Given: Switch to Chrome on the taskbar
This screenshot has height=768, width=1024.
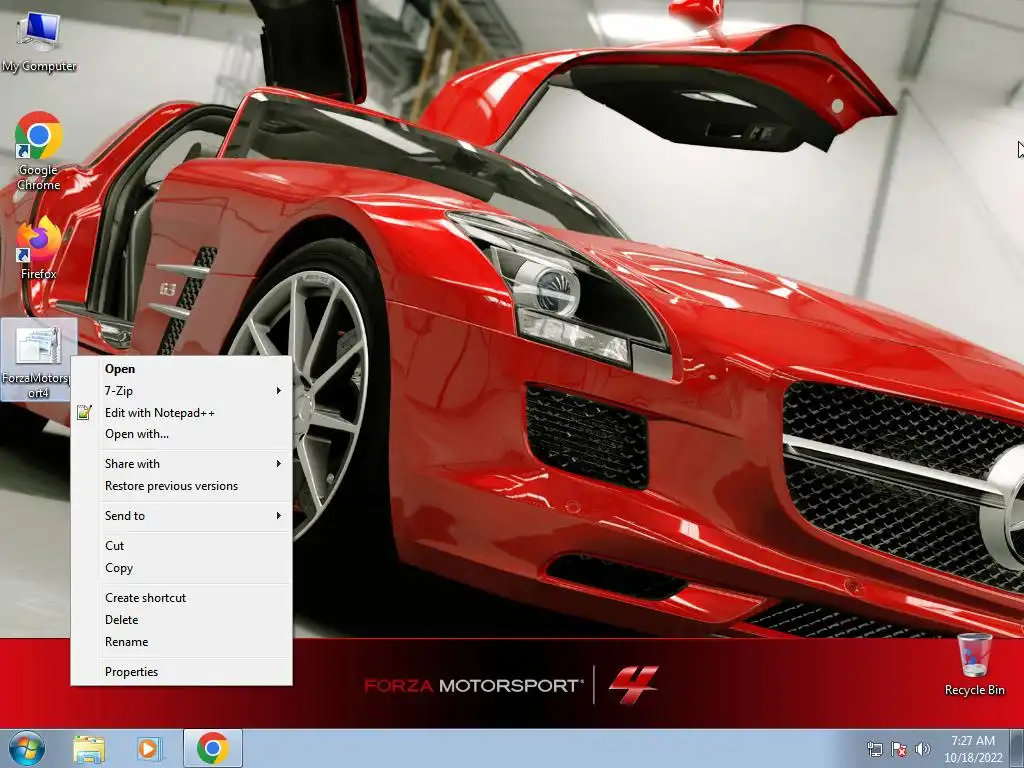Looking at the screenshot, I should 213,748.
